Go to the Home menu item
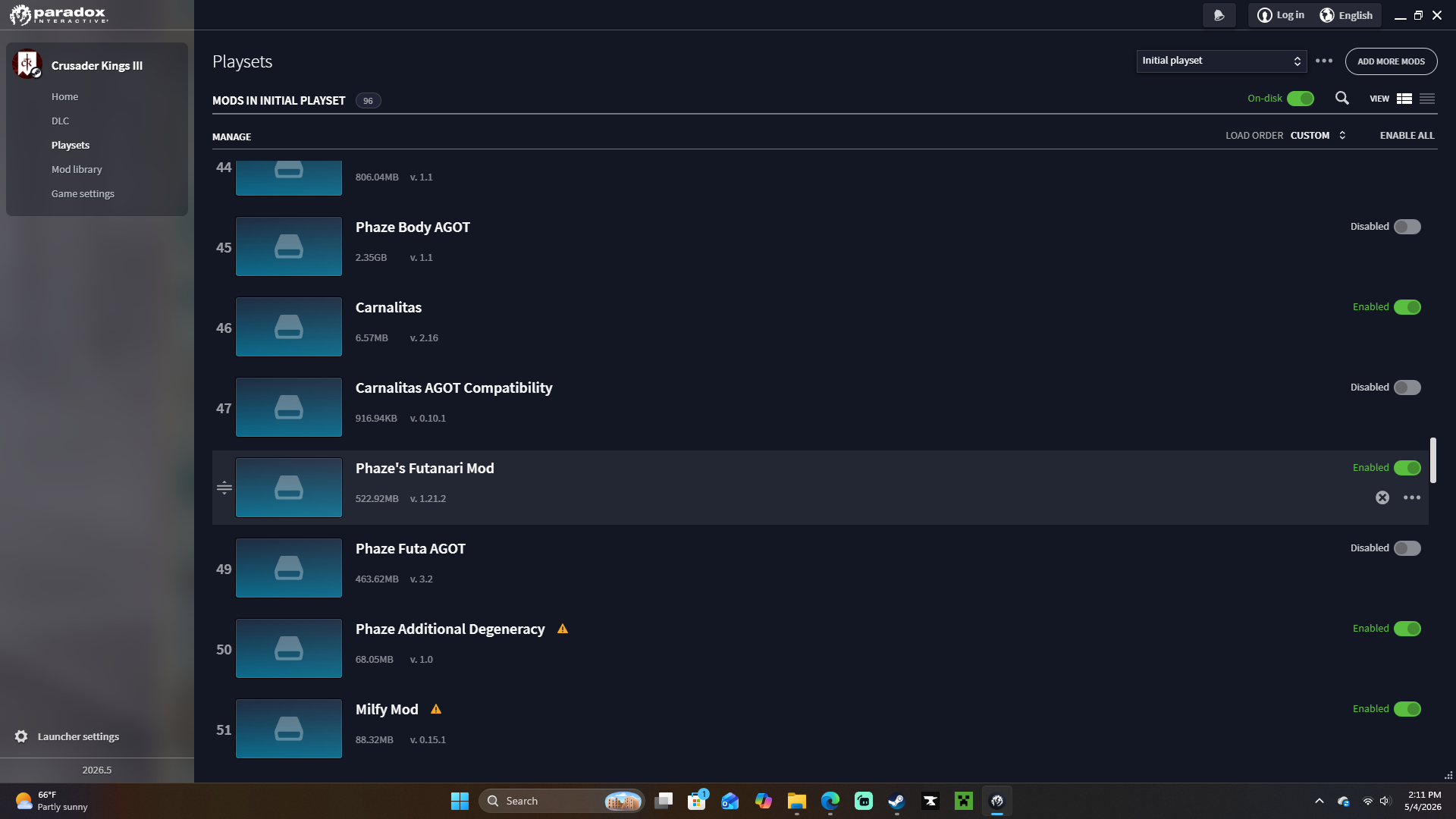This screenshot has width=1456, height=819. [x=64, y=96]
